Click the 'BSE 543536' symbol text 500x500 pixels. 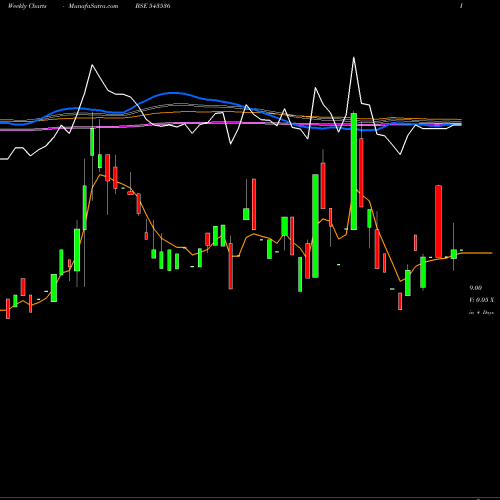(153, 6)
